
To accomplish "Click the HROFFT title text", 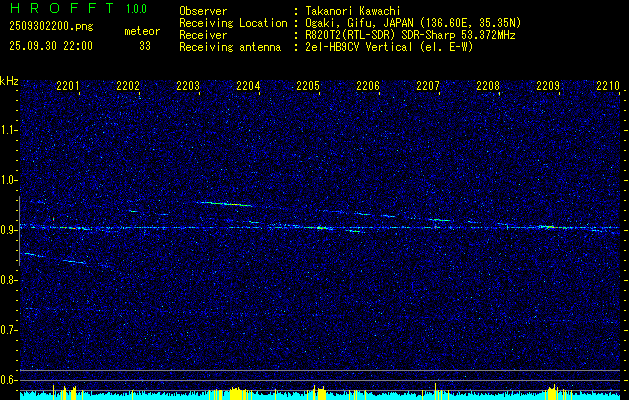I will [61, 8].
